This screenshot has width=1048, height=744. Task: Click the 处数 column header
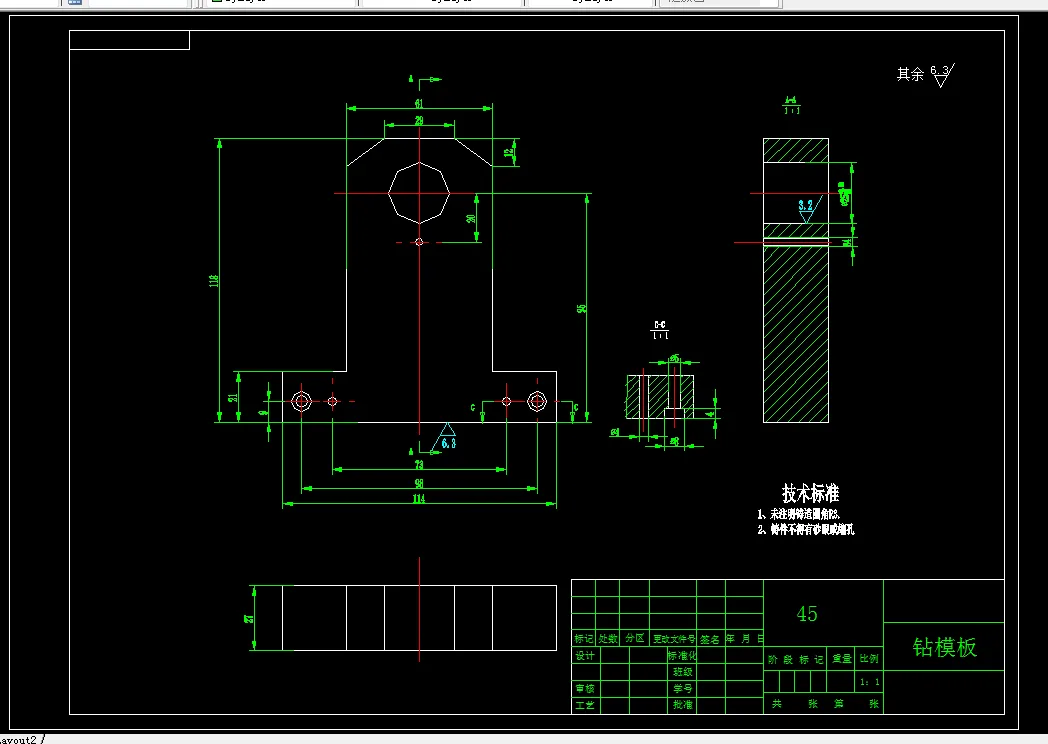click(x=608, y=638)
